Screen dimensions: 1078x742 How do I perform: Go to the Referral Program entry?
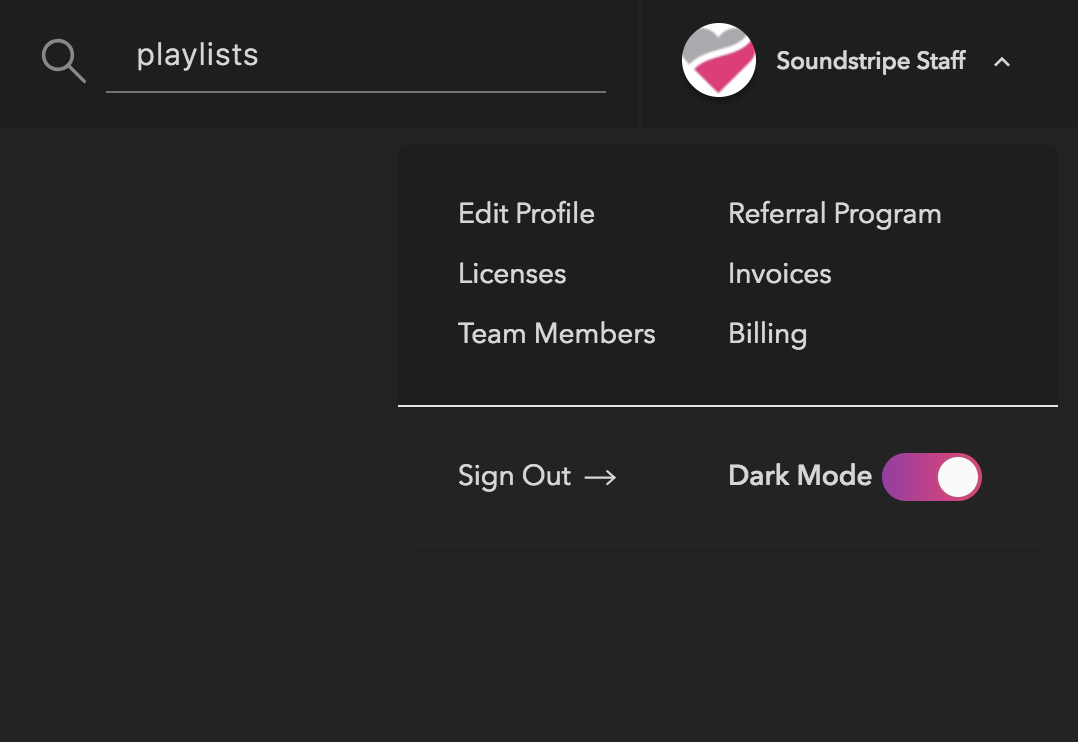834,214
